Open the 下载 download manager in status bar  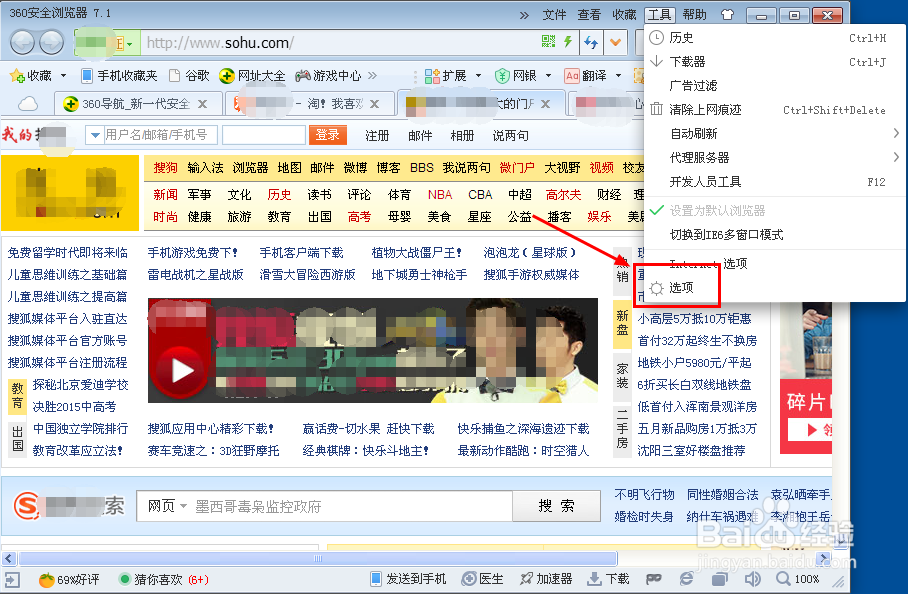click(x=609, y=579)
